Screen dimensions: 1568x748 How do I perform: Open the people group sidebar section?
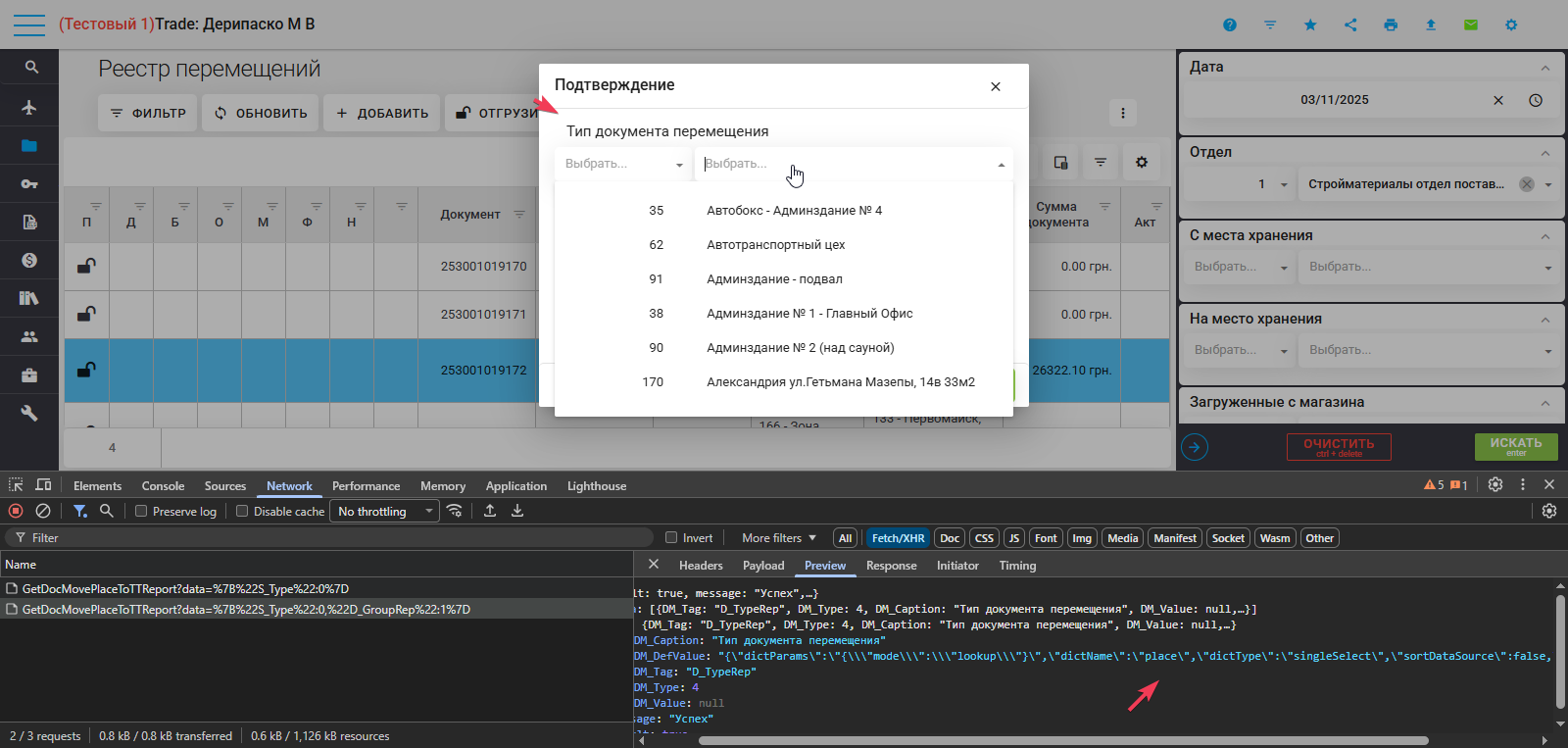coord(29,336)
